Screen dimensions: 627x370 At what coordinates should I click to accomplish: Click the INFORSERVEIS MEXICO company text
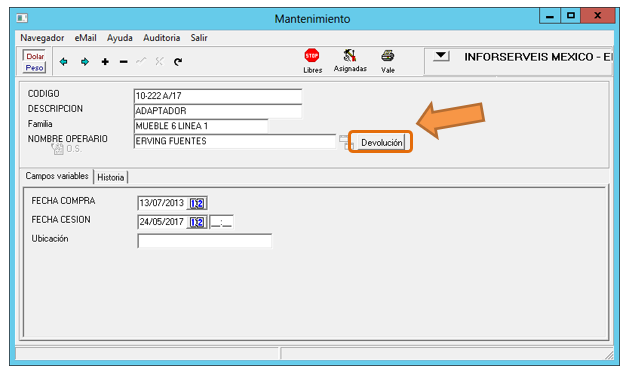pyautogui.click(x=537, y=57)
